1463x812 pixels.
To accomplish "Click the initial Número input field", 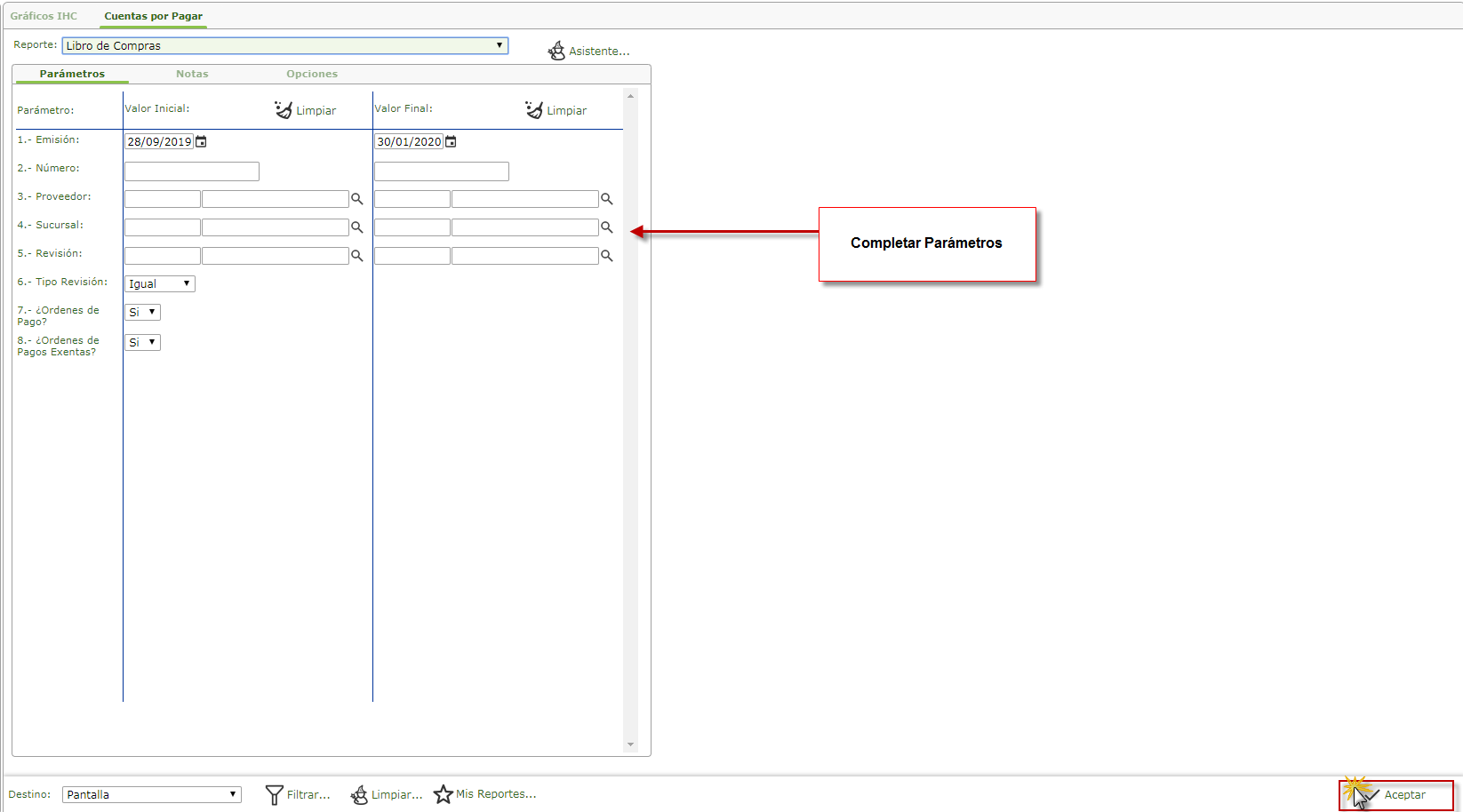I will pos(192,171).
